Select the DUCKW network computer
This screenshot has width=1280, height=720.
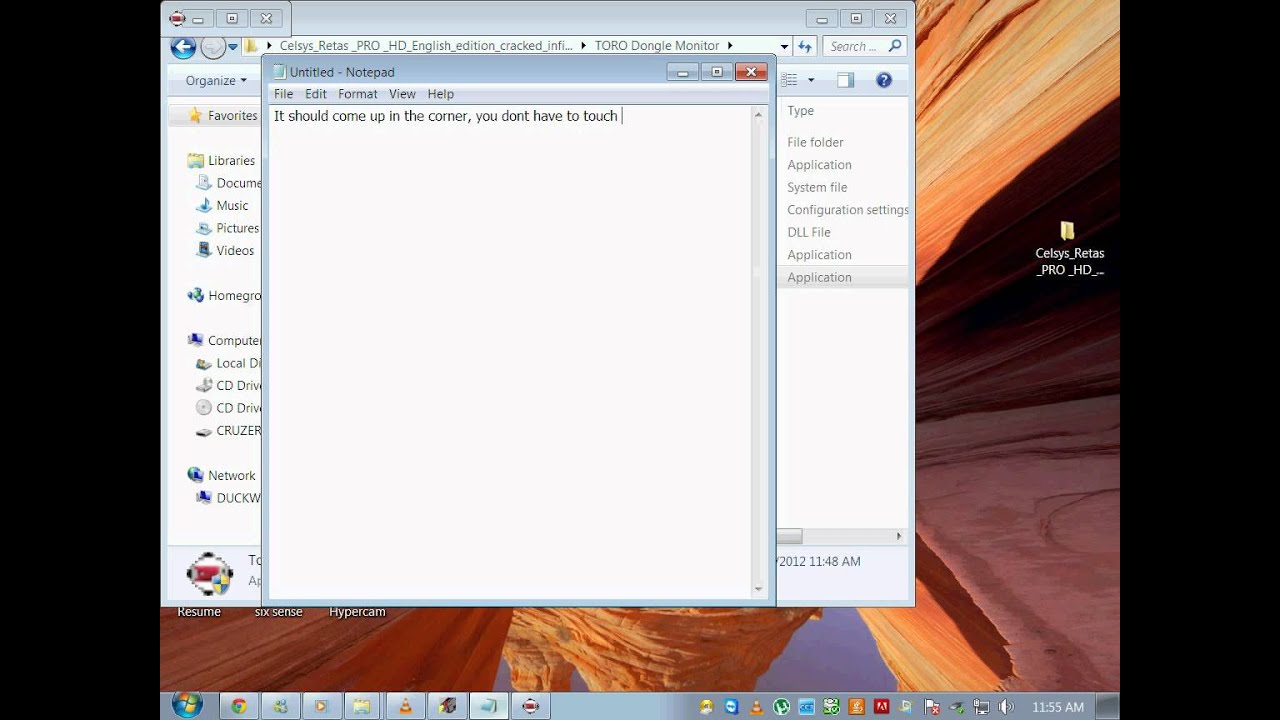(229, 498)
